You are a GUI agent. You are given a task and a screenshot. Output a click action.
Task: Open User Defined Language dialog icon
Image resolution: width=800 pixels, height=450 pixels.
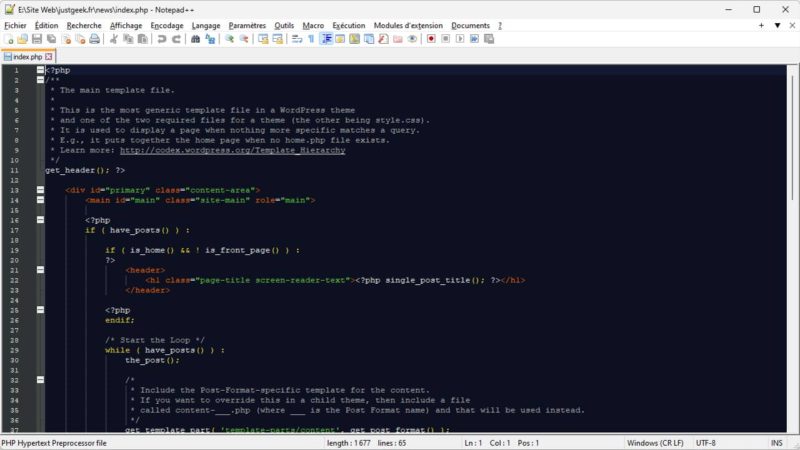[340, 39]
